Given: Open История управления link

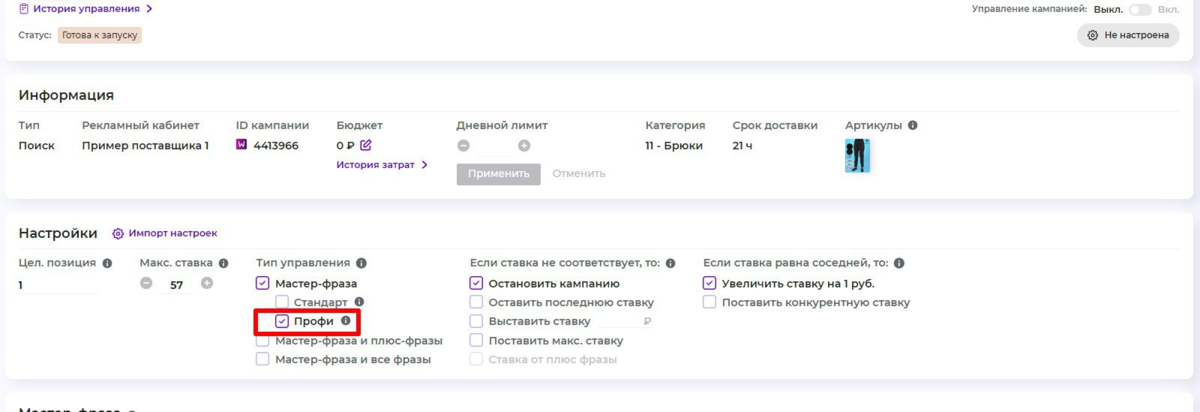Looking at the screenshot, I should 86,9.
